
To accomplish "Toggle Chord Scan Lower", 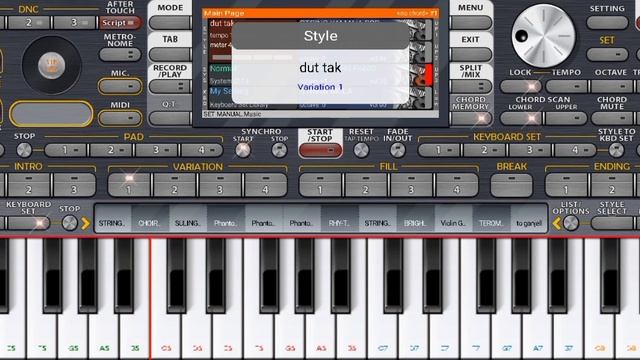I will (521, 118).
